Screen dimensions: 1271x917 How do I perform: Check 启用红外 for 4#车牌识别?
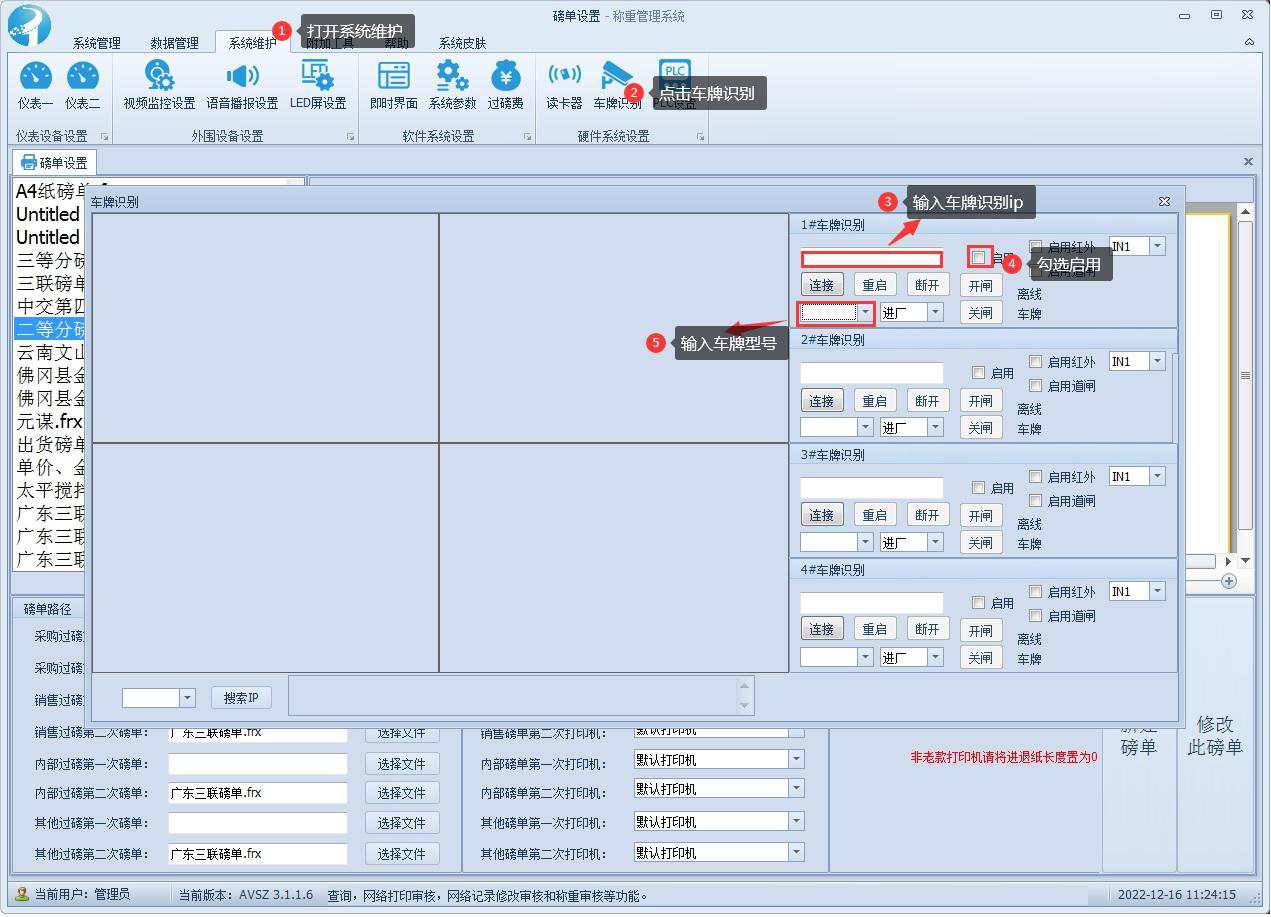tap(1036, 591)
